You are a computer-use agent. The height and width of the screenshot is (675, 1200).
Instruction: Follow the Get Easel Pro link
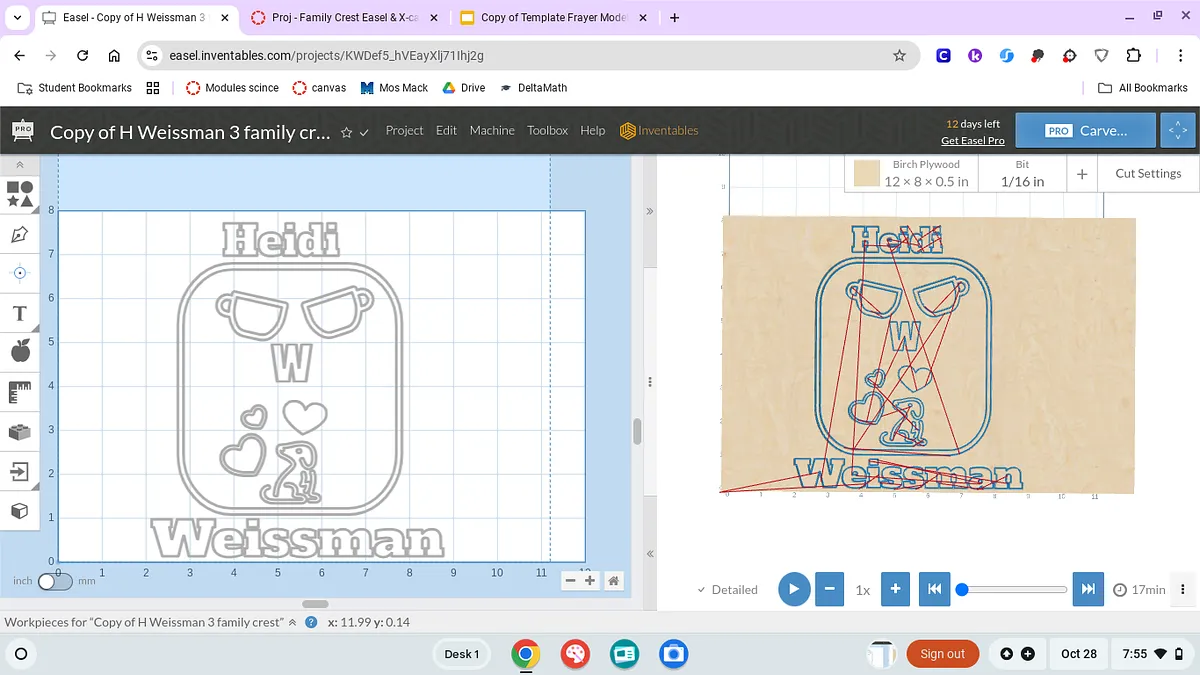pyautogui.click(x=972, y=141)
